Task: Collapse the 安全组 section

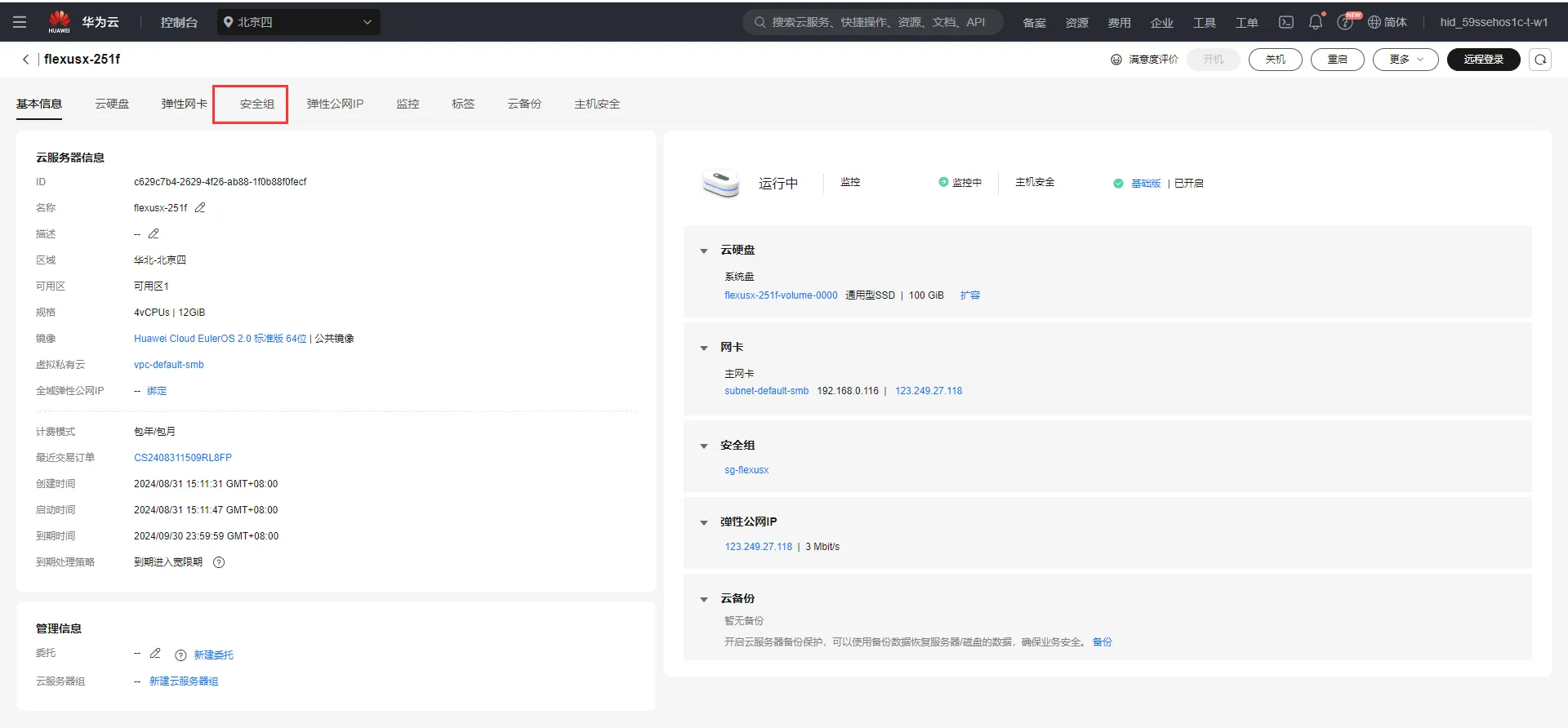Action: click(704, 446)
